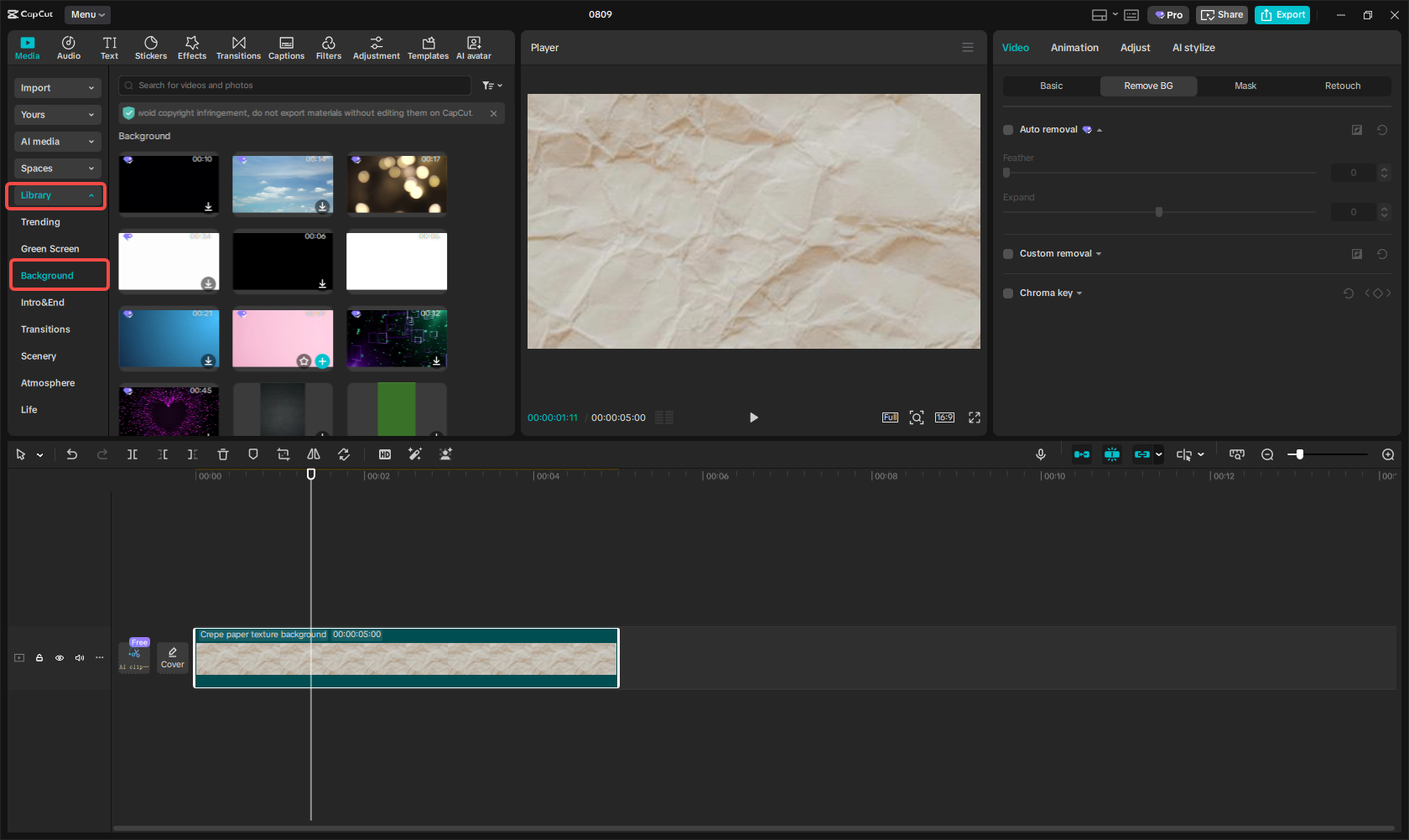This screenshot has height=840, width=1409.
Task: Click the Share button
Action: (1222, 15)
